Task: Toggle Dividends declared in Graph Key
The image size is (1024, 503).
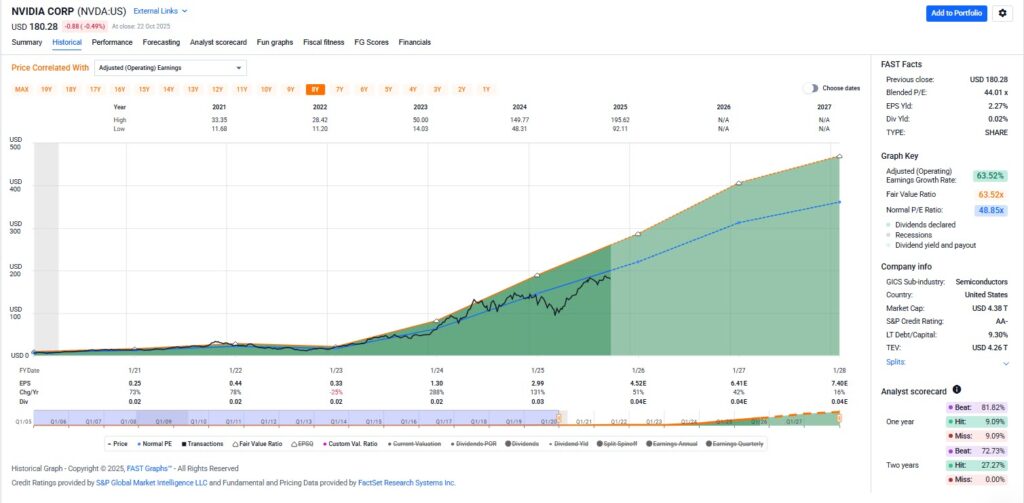Action: [925, 225]
